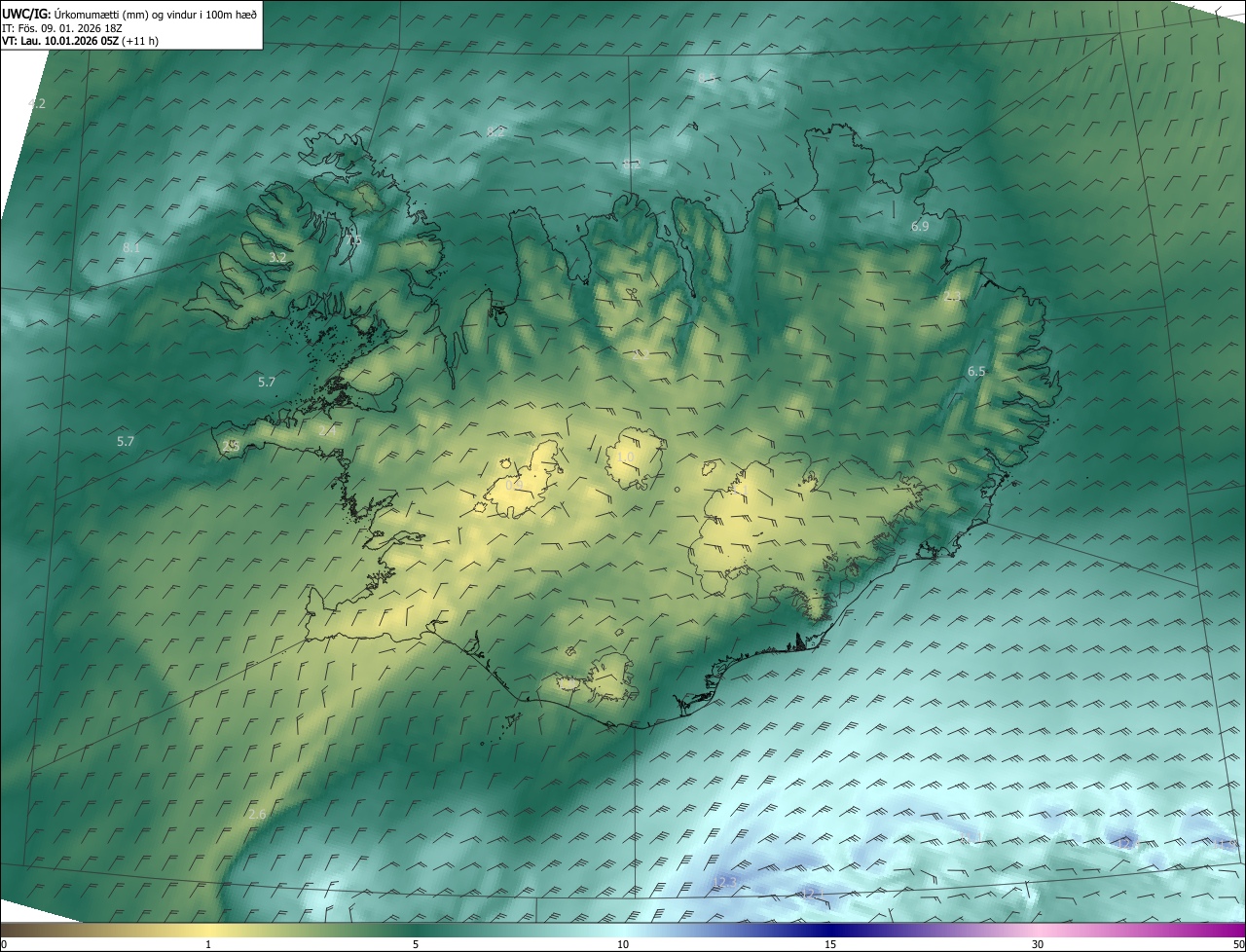The image size is (1246, 952).
Task: Click the '15' tick label on the color scale
Action: [830, 944]
